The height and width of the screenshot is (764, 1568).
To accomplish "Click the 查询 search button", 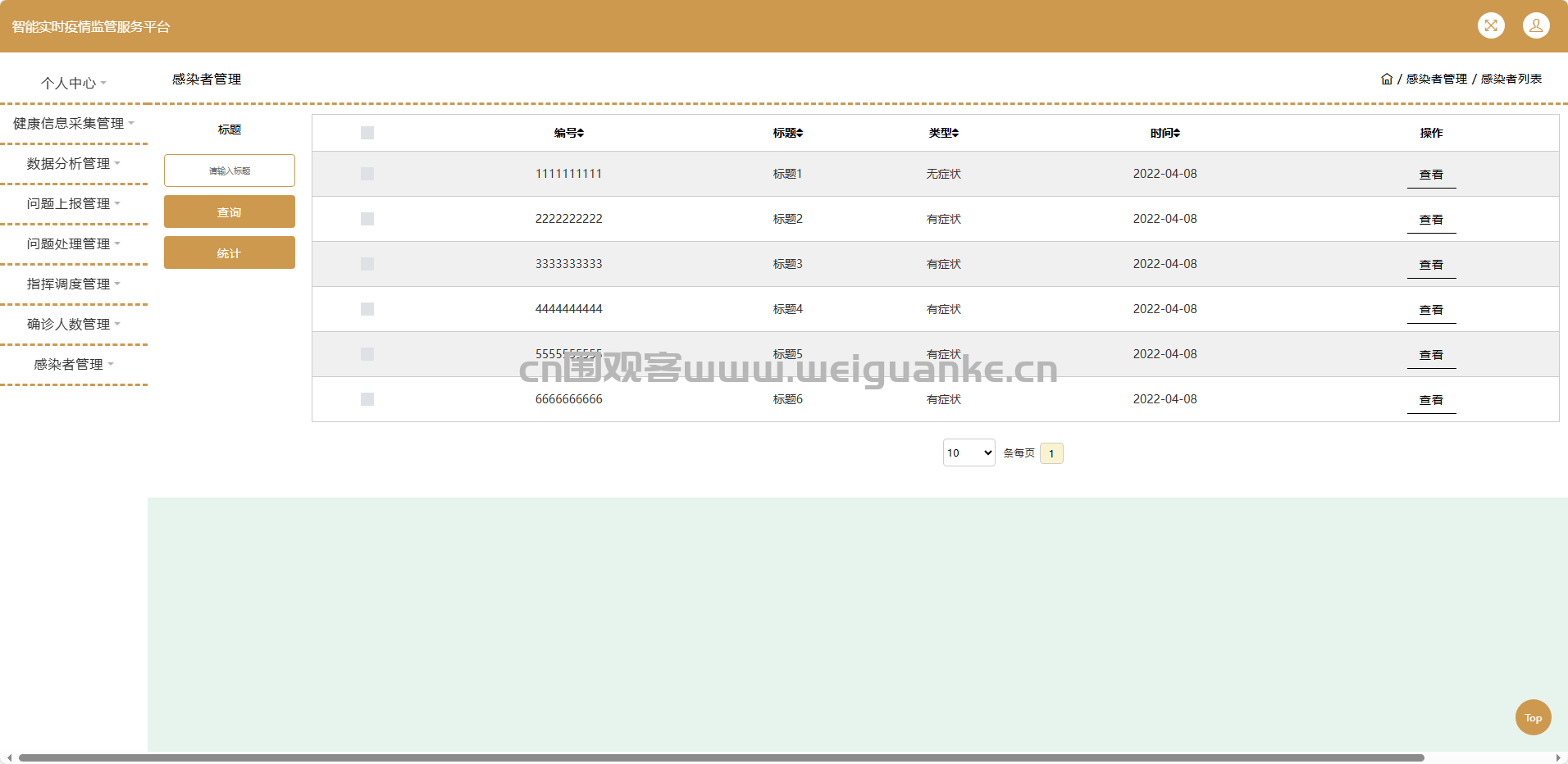I will coord(230,211).
